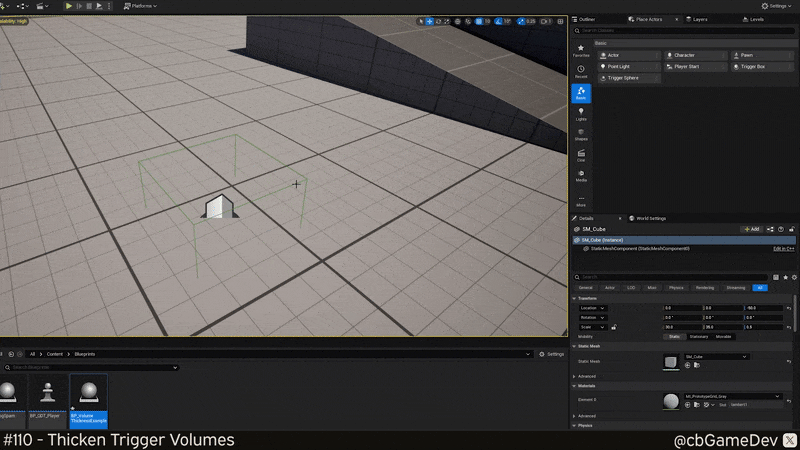Open the top-right Settings menu
The height and width of the screenshot is (450, 800).
click(x=777, y=6)
